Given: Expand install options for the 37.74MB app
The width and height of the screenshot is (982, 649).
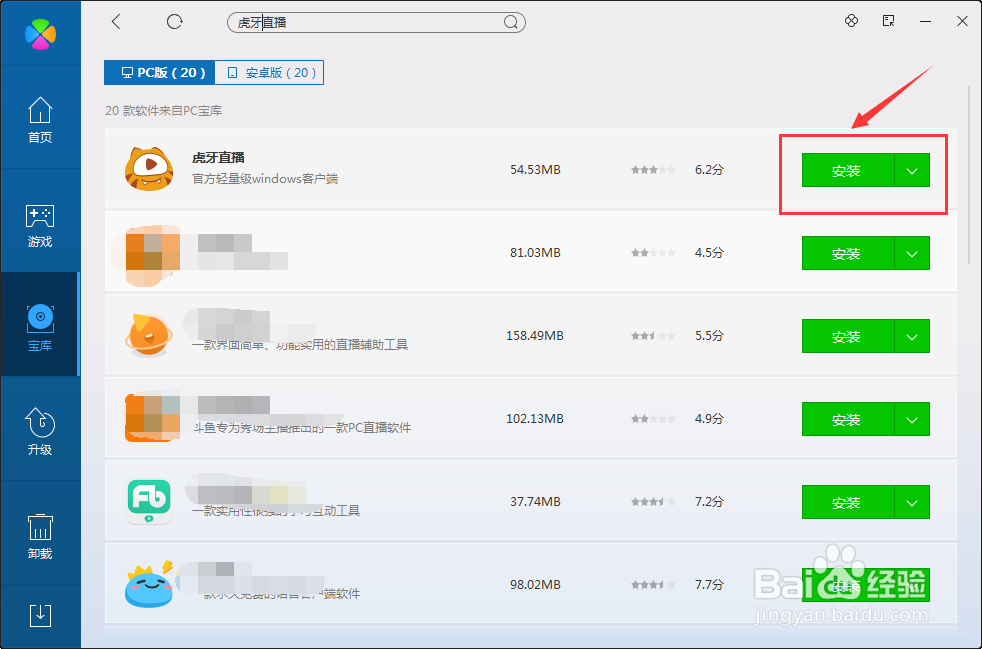Looking at the screenshot, I should coord(912,502).
